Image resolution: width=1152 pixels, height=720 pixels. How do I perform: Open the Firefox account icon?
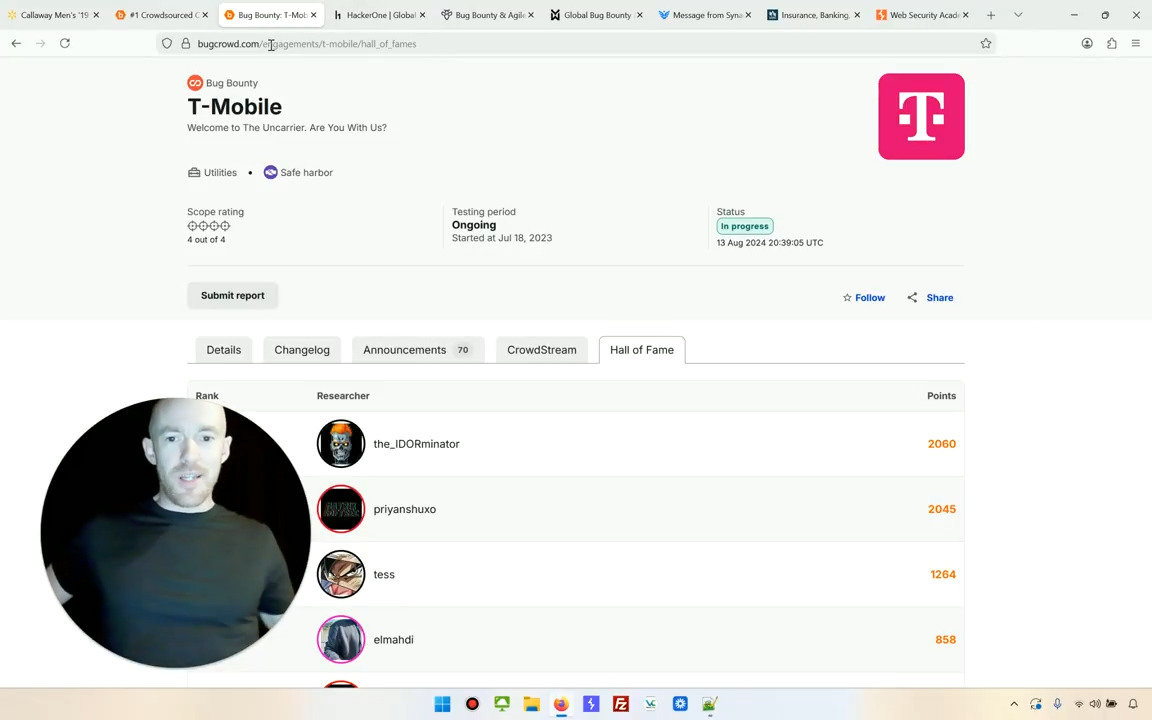(1087, 43)
